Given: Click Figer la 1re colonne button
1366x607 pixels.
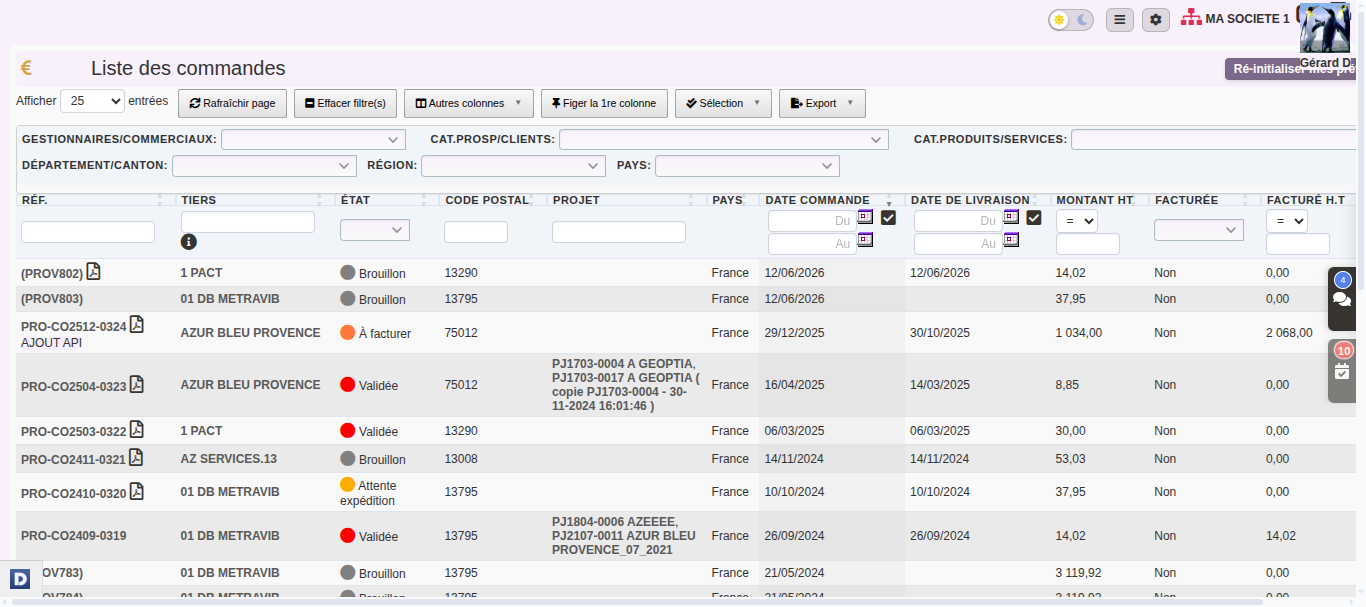Looking at the screenshot, I should coord(604,103).
